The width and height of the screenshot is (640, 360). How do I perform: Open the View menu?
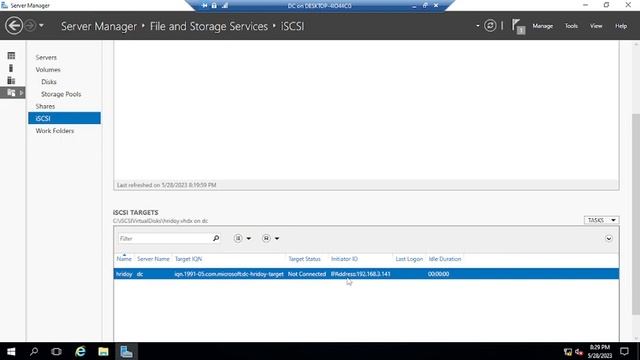(x=596, y=26)
